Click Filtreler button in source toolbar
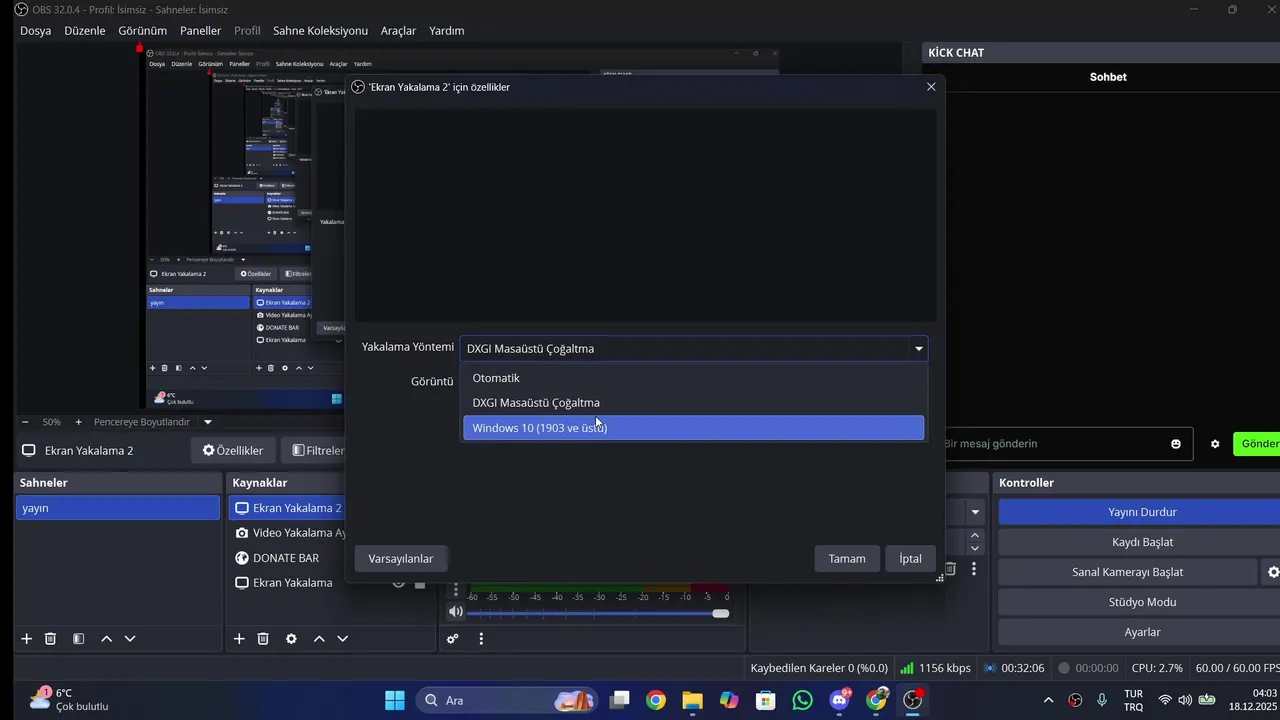 tap(314, 451)
